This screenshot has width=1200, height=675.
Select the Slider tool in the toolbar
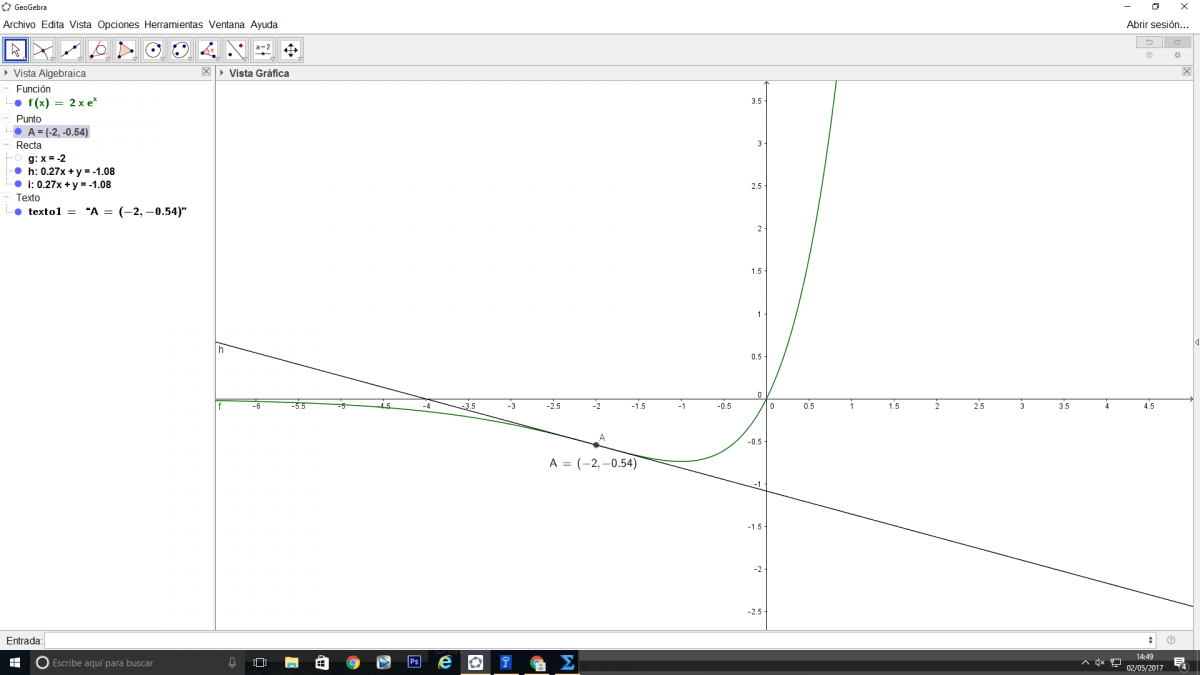[263, 49]
